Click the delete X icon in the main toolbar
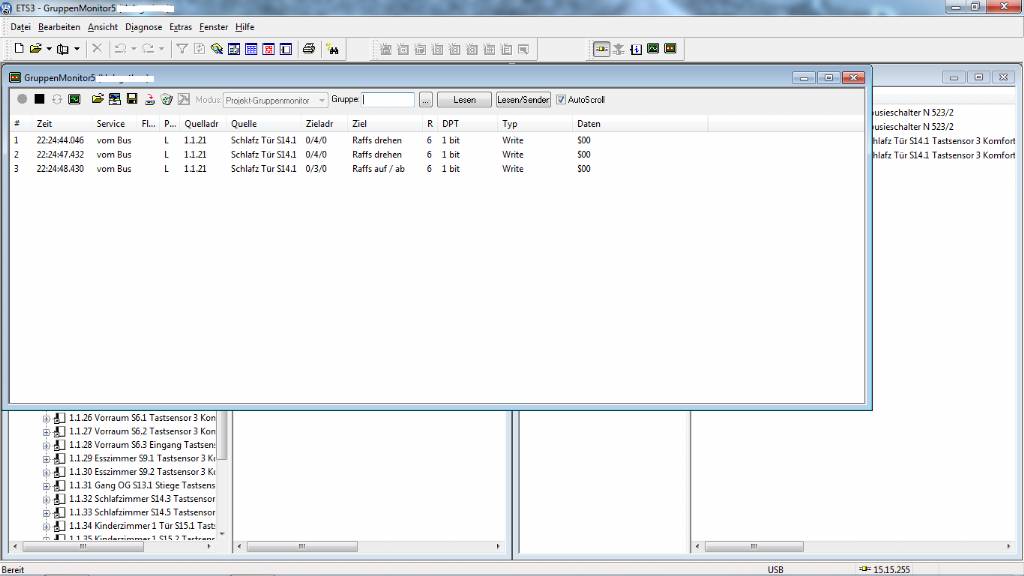1024x576 pixels. point(97,49)
